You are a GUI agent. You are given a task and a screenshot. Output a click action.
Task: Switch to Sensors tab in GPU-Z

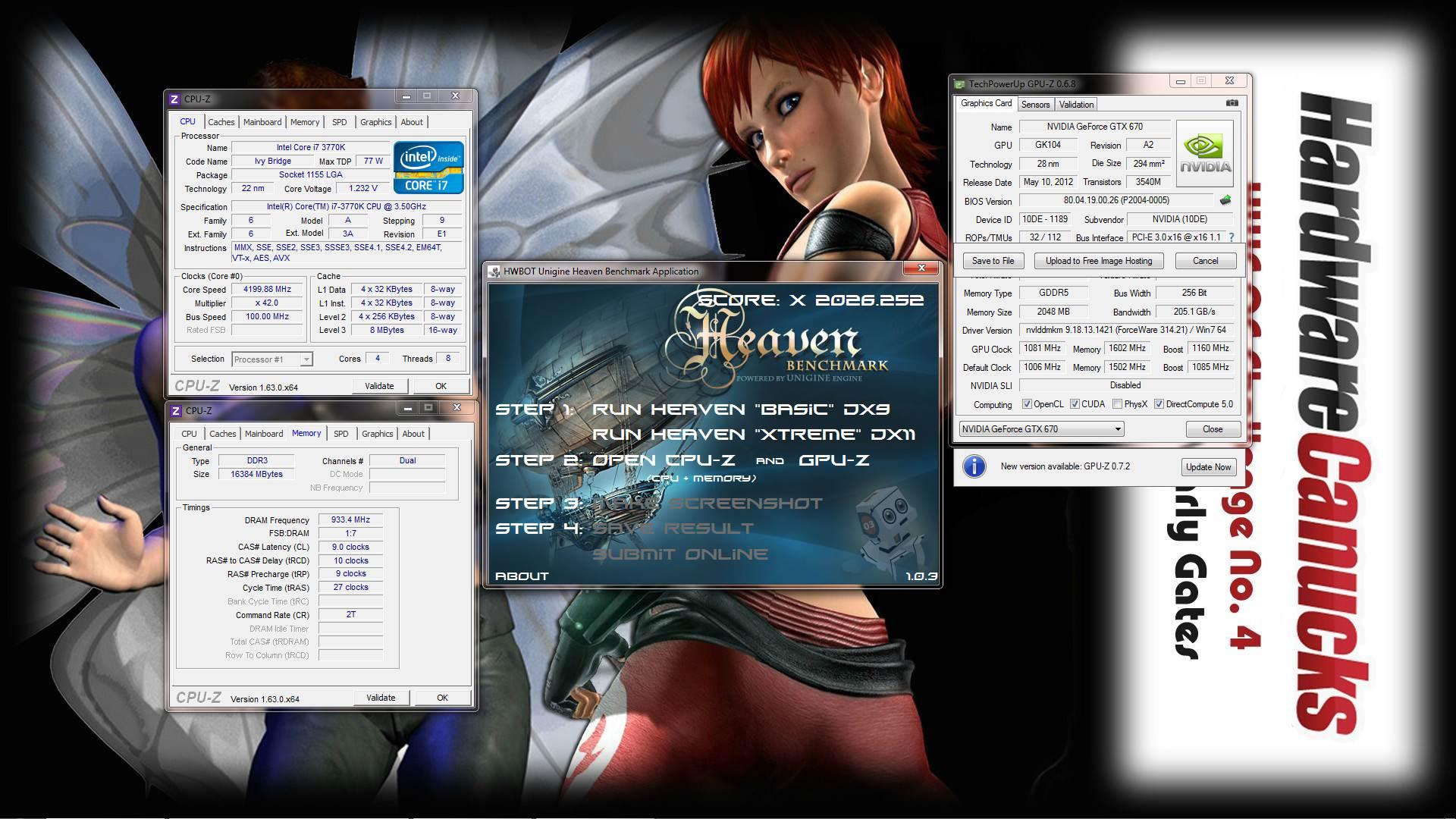point(1035,105)
